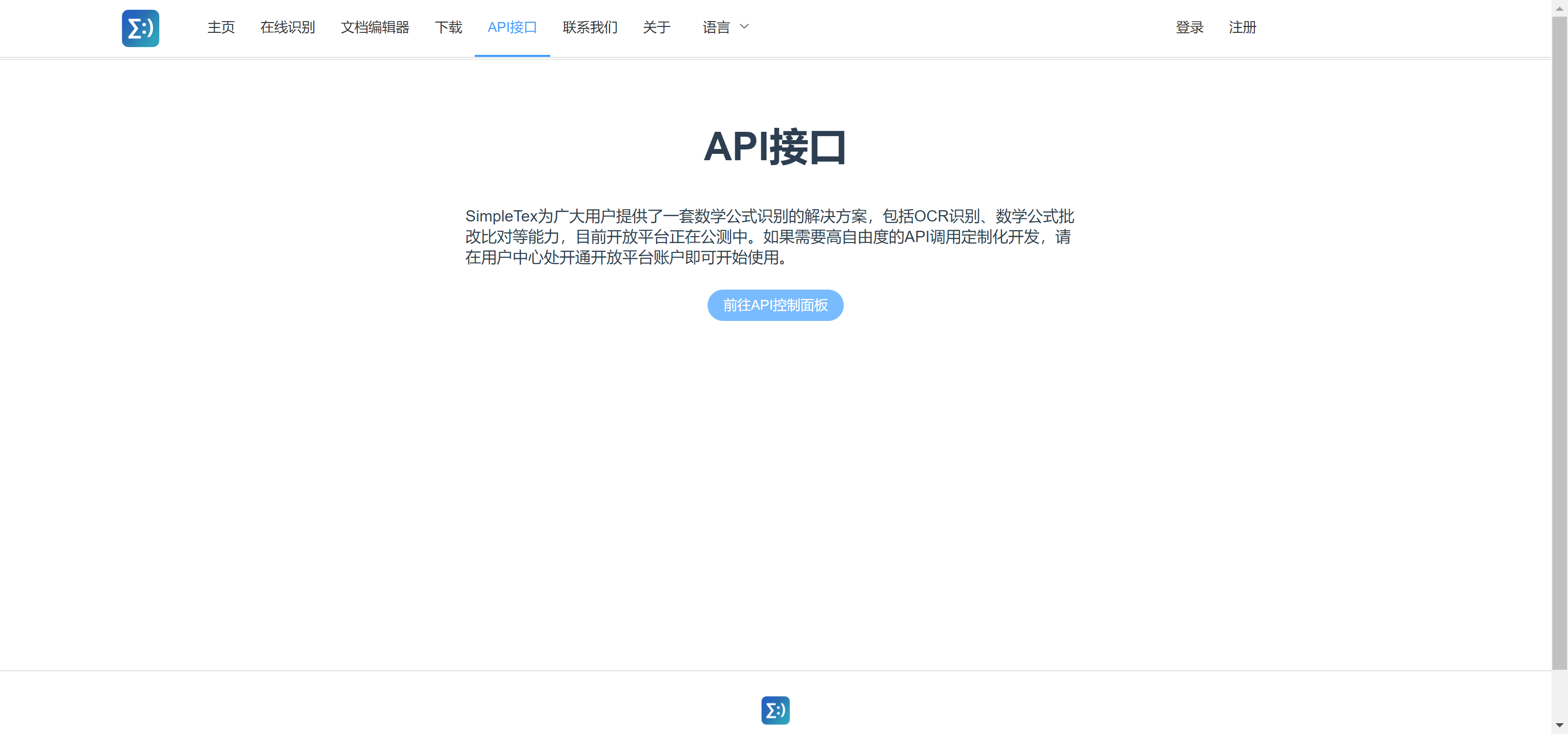Click the SimpleTex description paragraph
This screenshot has height=734, width=1568.
769,237
